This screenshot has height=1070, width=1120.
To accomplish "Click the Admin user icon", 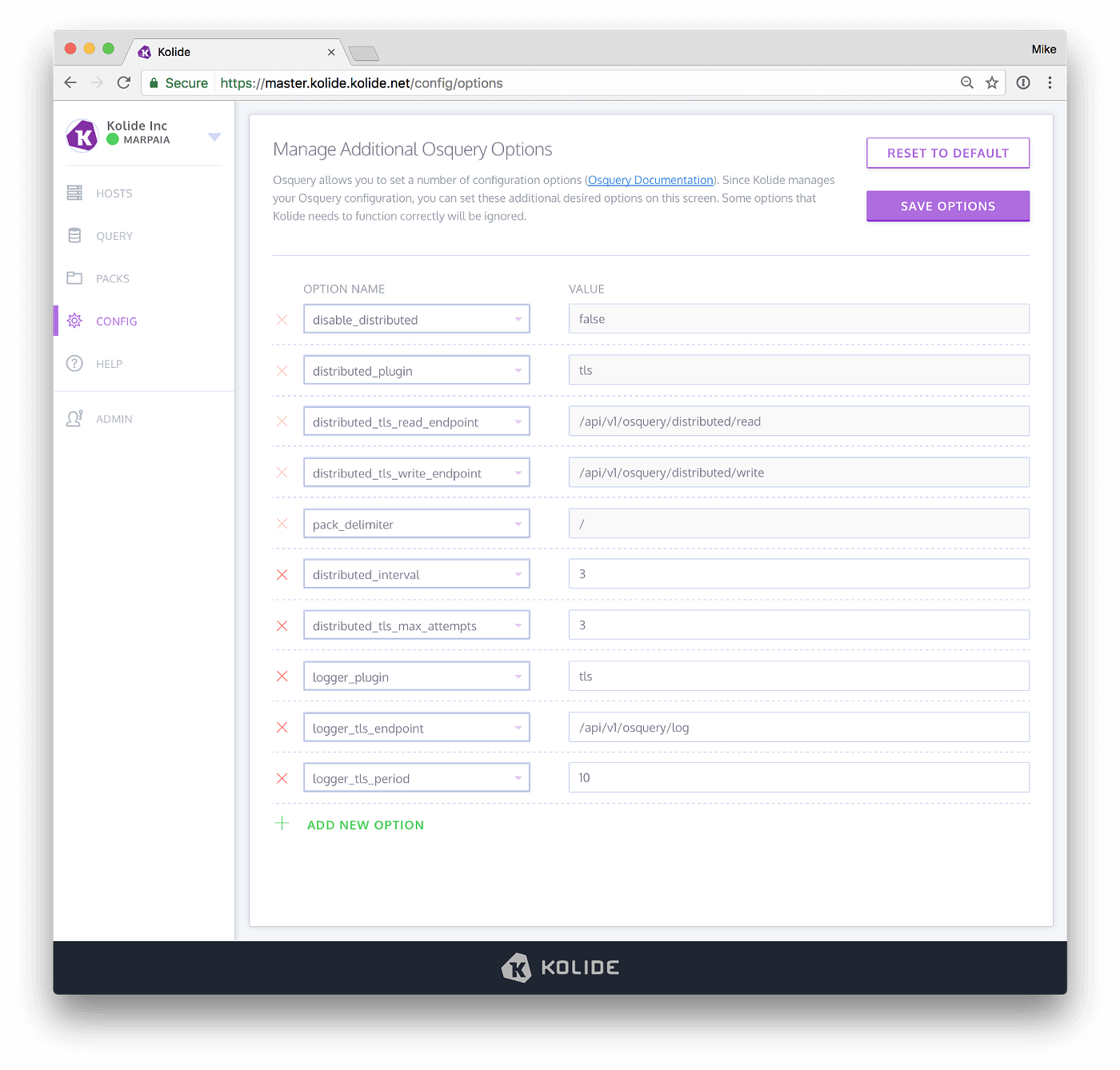I will (x=74, y=418).
